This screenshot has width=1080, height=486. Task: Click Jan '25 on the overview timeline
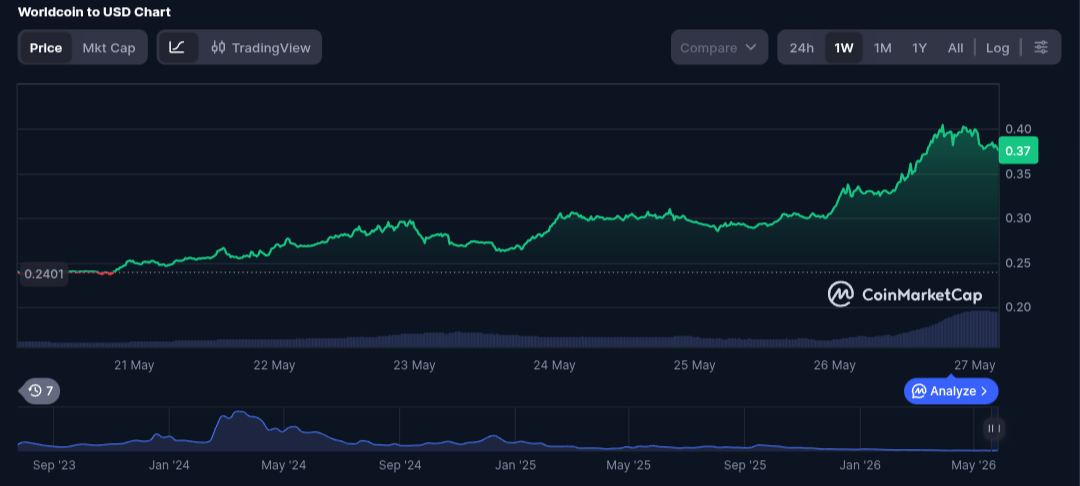pos(515,466)
